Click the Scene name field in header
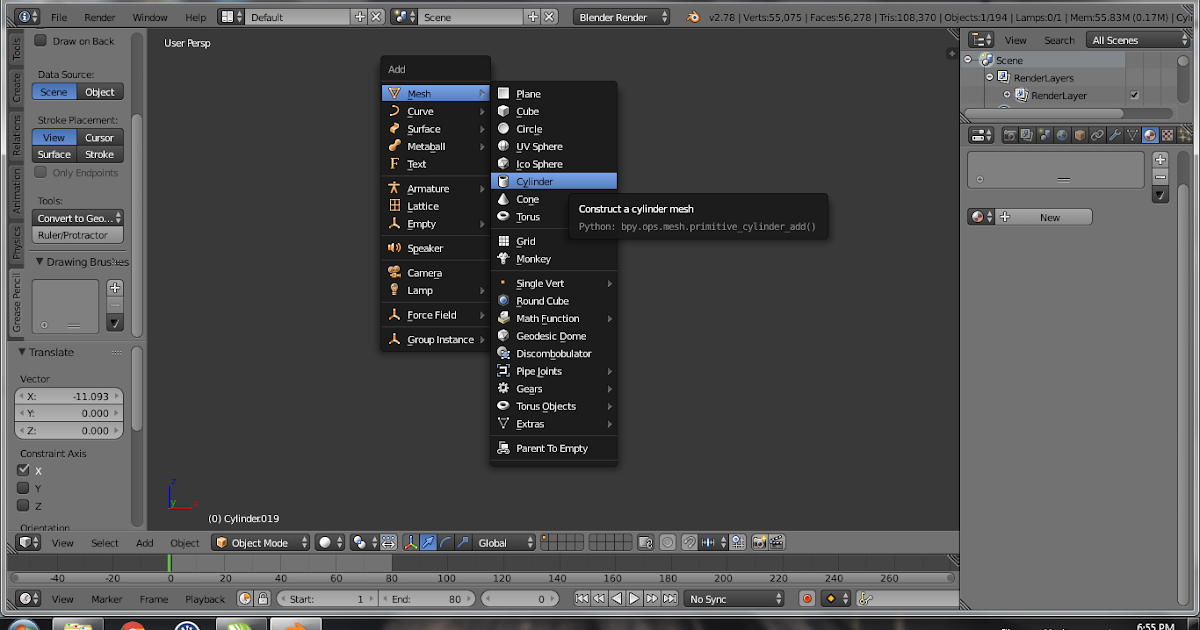 tap(468, 17)
